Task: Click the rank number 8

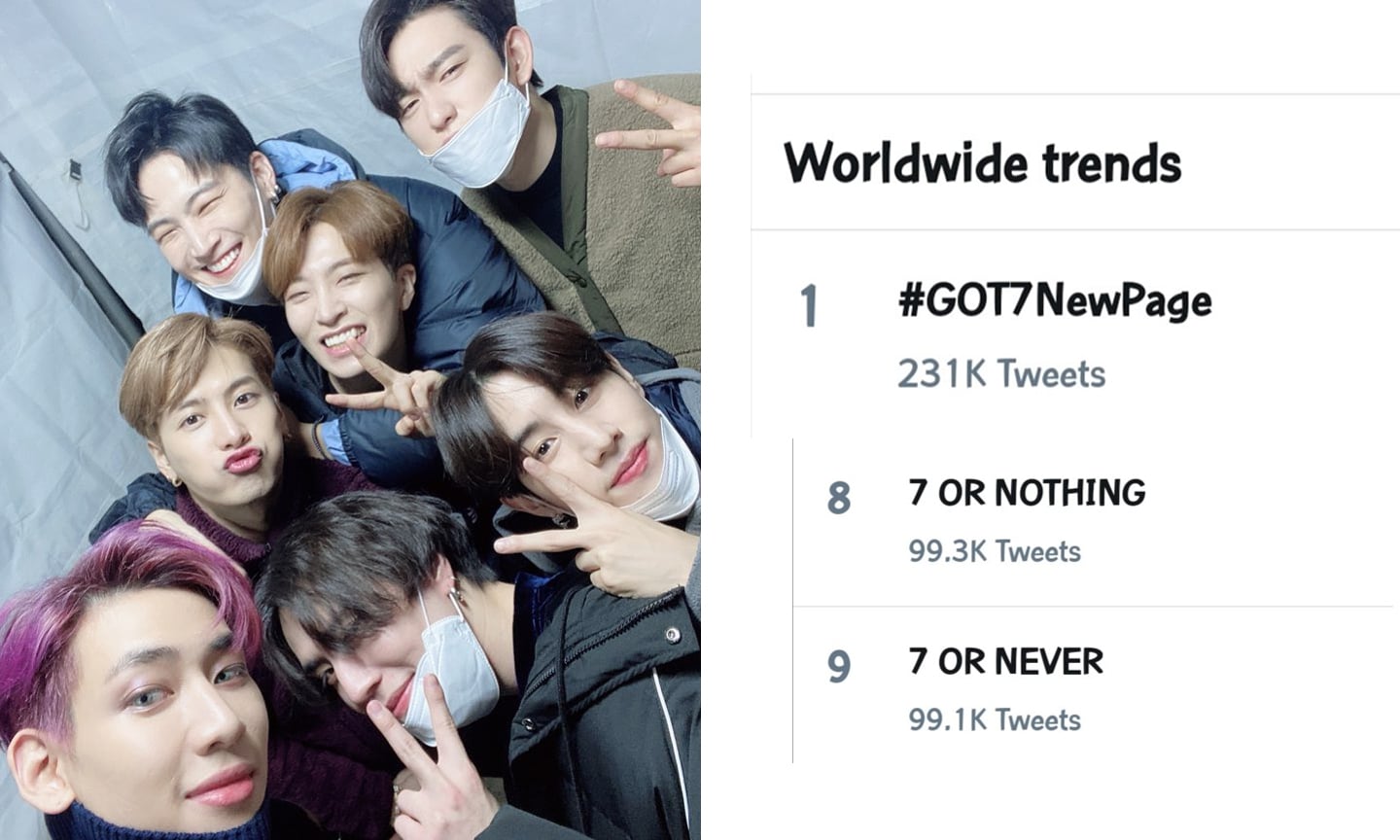Action: pyautogui.click(x=838, y=499)
